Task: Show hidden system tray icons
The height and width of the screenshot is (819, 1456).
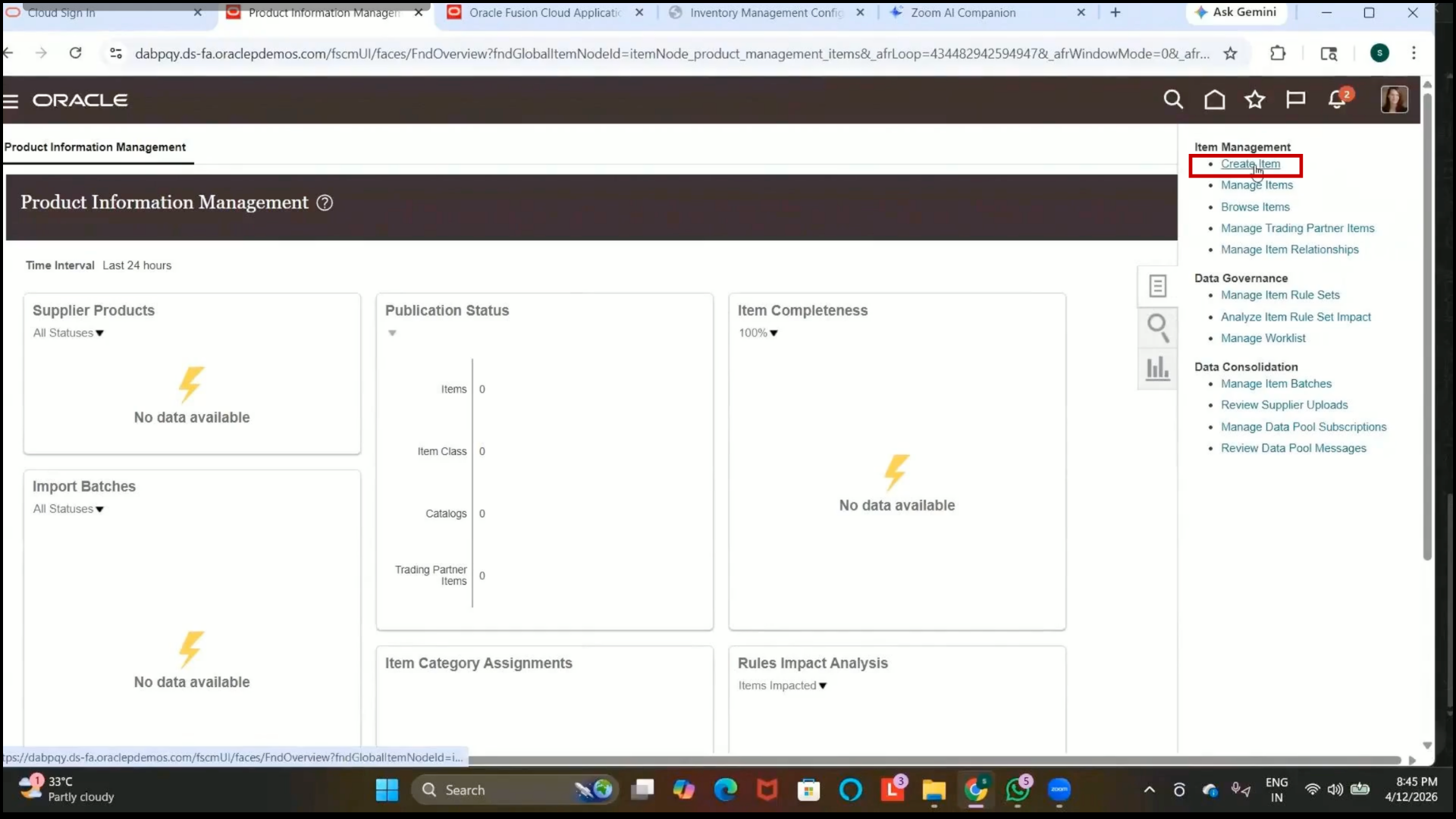Action: (x=1150, y=790)
